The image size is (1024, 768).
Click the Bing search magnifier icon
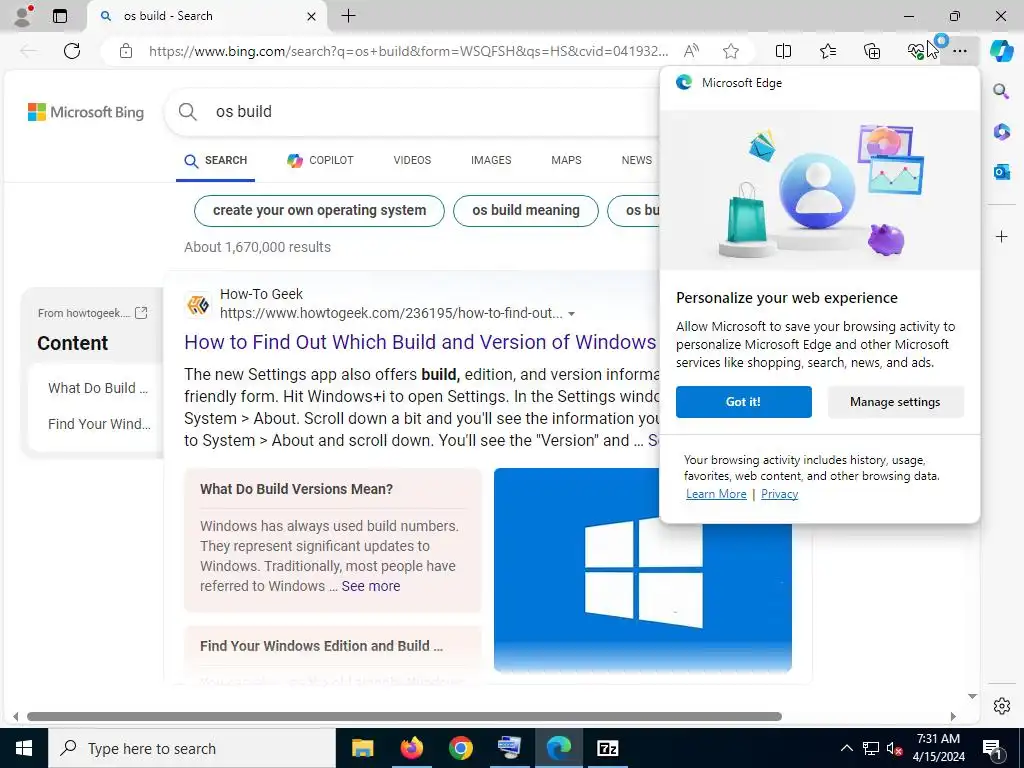[187, 112]
